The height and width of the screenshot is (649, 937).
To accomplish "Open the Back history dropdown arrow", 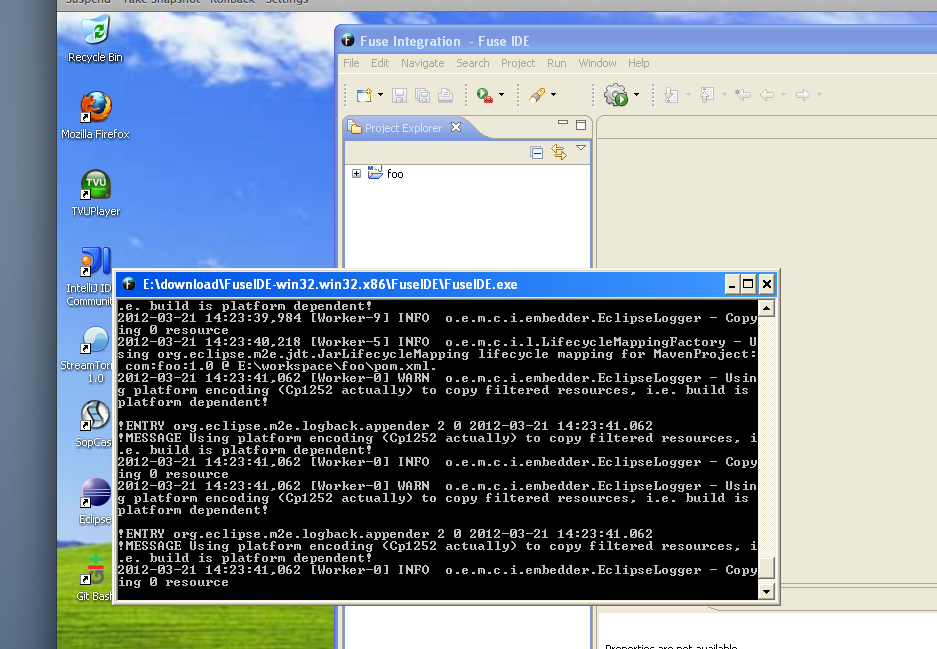I will pyautogui.click(x=783, y=94).
